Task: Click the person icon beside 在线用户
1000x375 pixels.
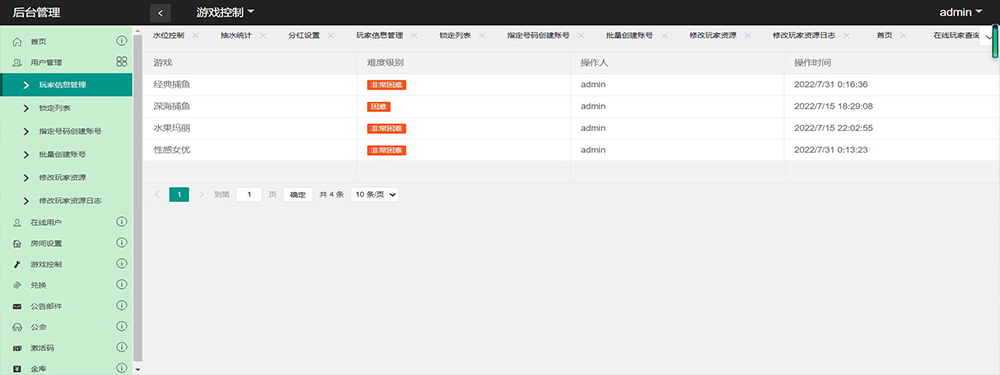Action: tap(17, 223)
